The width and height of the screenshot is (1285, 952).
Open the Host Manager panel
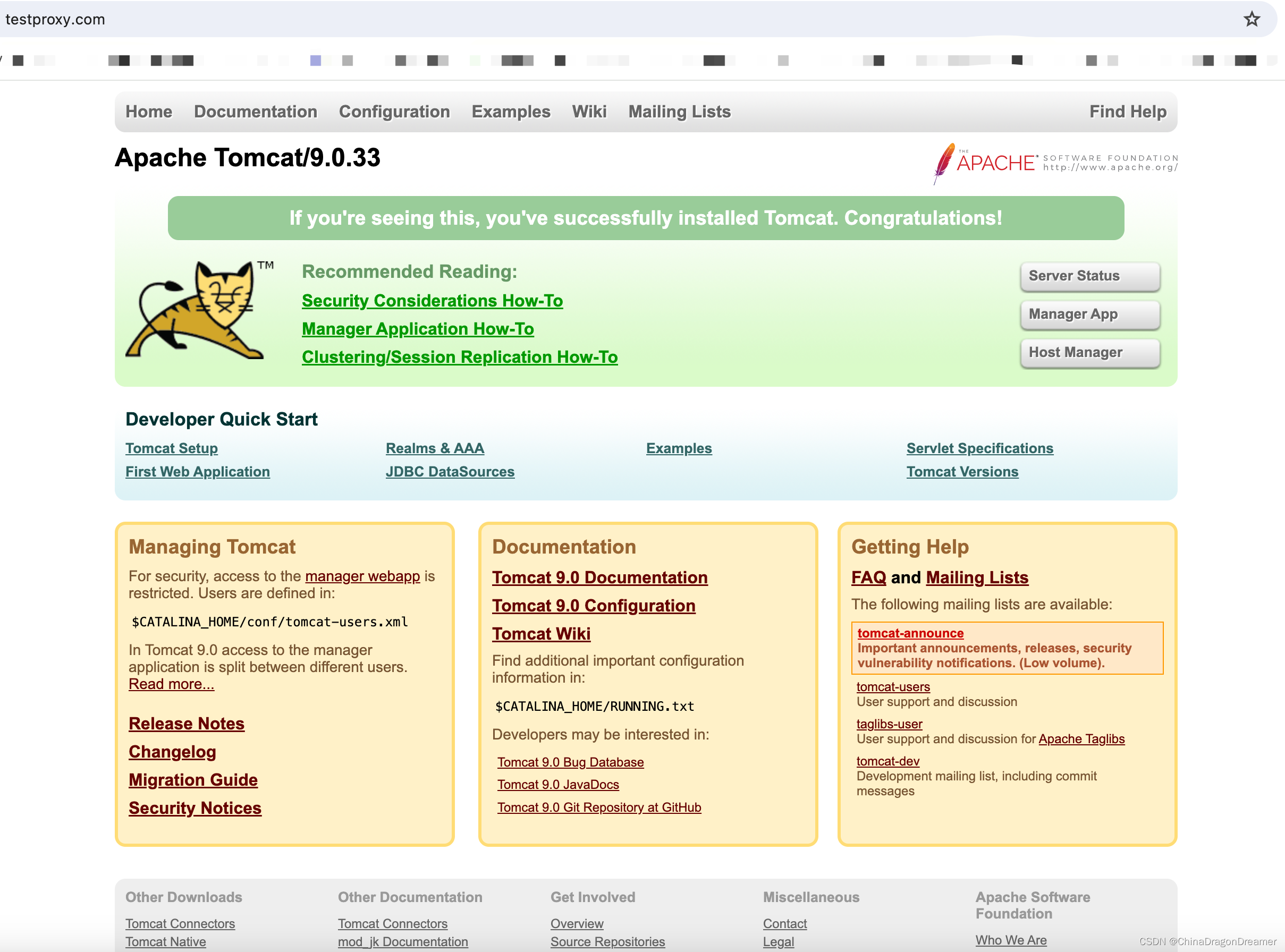pyautogui.click(x=1089, y=352)
